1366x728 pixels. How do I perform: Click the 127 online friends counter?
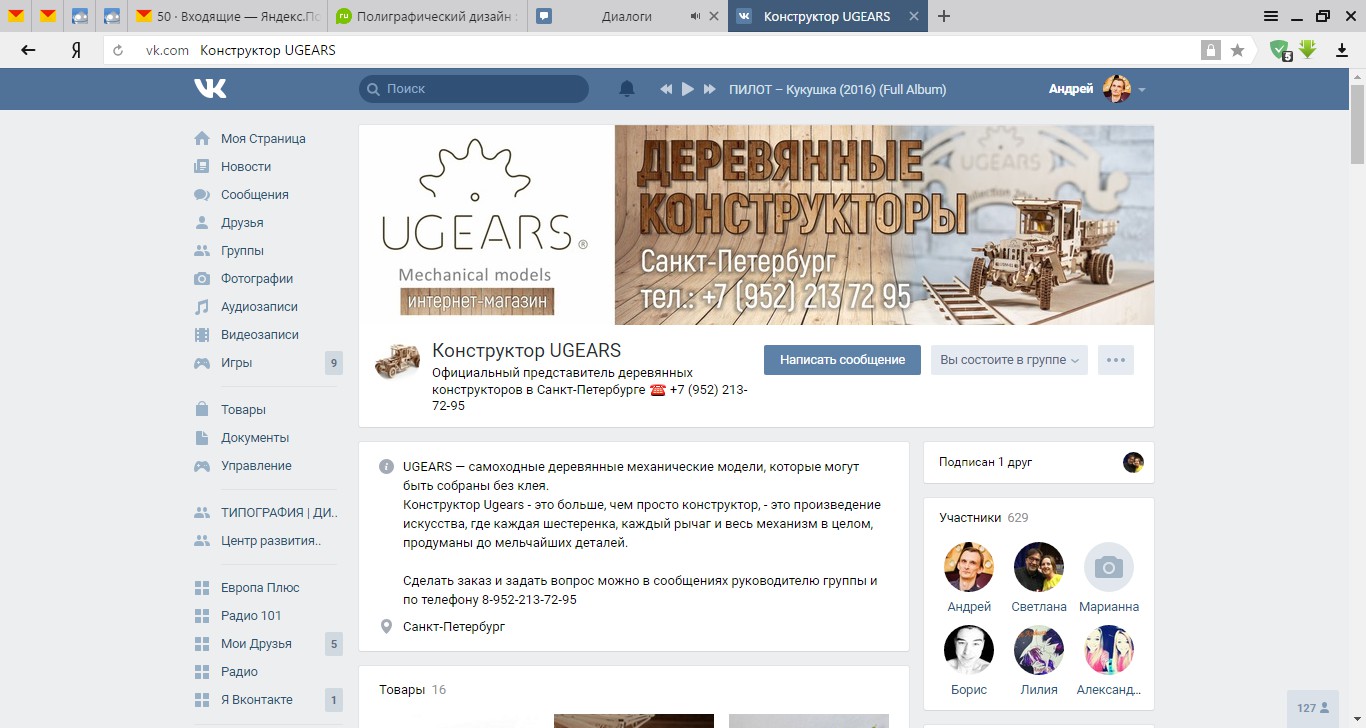1313,708
